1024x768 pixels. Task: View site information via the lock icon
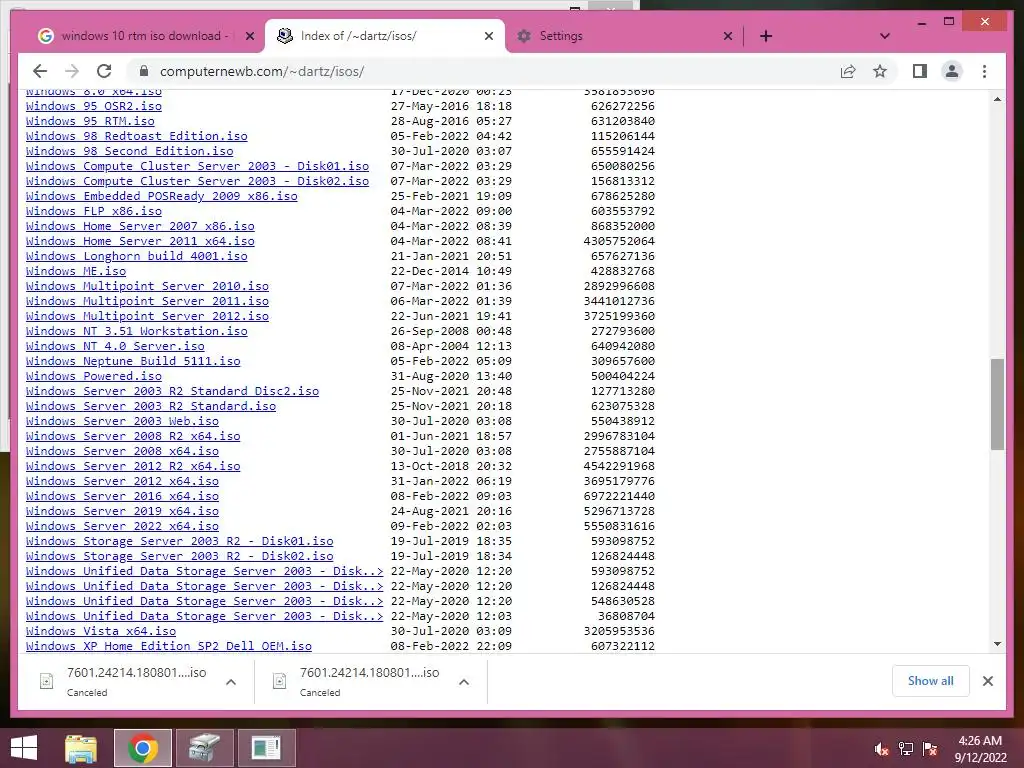point(144,71)
